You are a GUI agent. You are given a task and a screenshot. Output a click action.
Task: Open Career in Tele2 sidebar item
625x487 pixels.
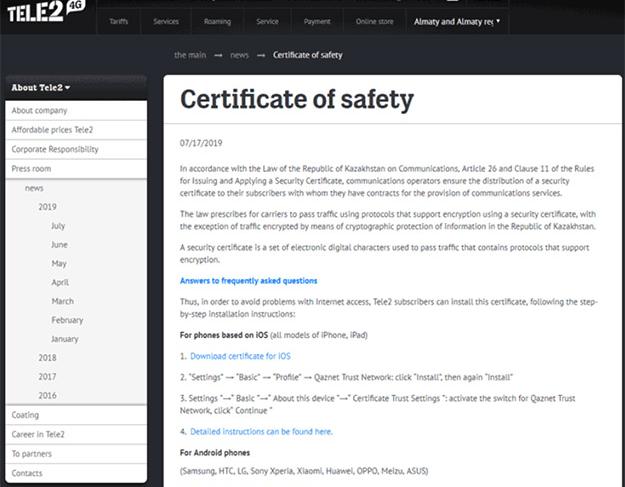(76, 435)
